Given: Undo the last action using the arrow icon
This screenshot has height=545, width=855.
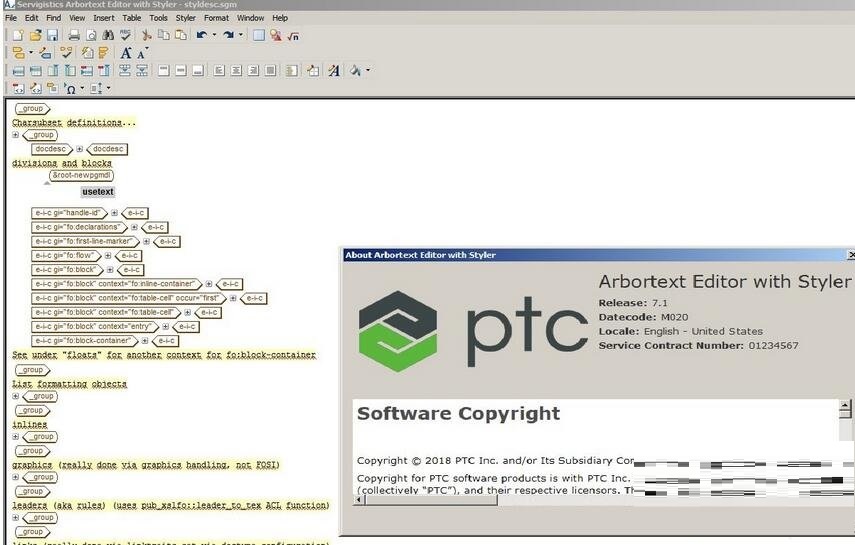Looking at the screenshot, I should click(202, 35).
